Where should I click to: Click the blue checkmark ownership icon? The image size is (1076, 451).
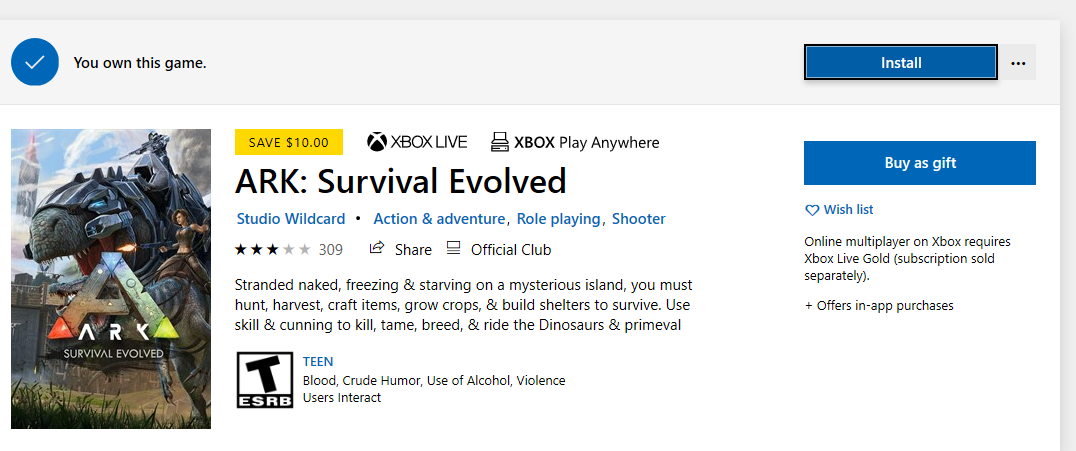pos(34,62)
